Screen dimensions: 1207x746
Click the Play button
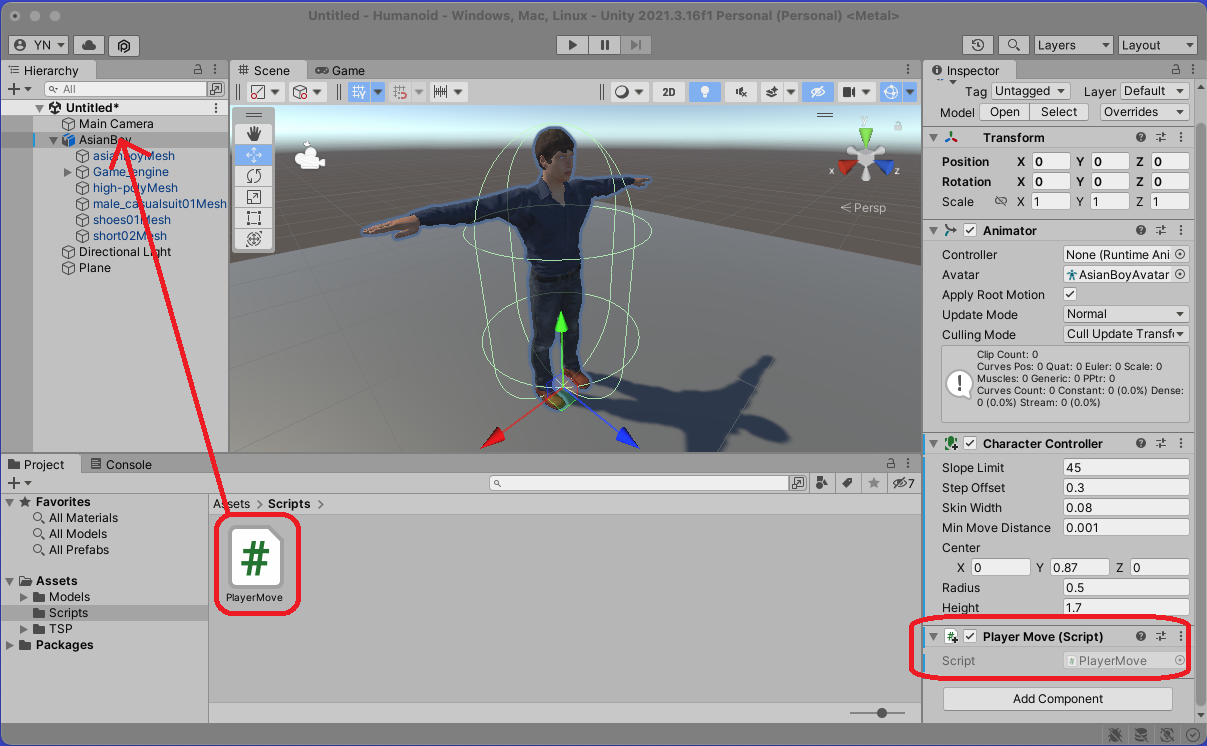[573, 45]
